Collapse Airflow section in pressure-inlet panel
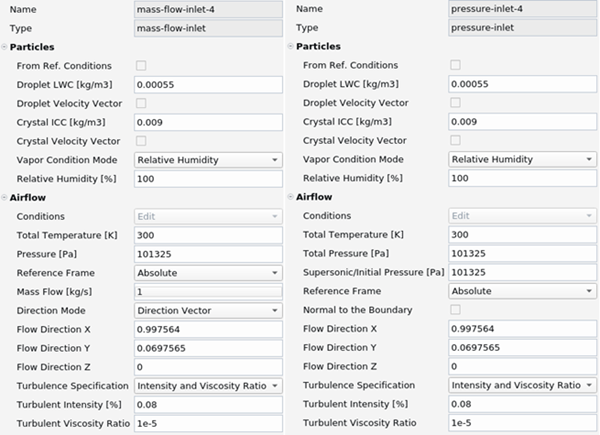The image size is (600, 435). point(290,197)
